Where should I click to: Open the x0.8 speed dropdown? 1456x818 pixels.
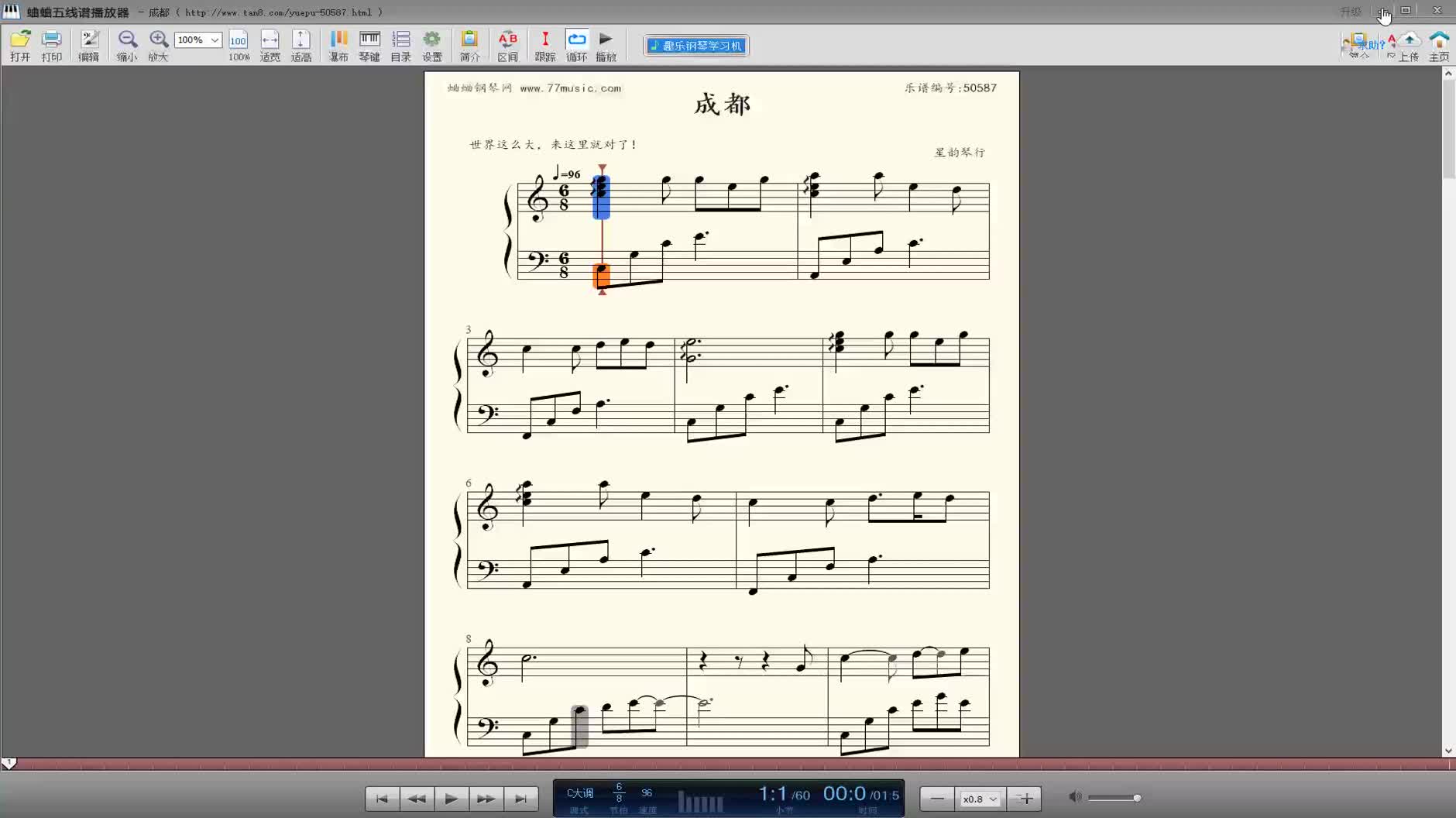click(980, 799)
